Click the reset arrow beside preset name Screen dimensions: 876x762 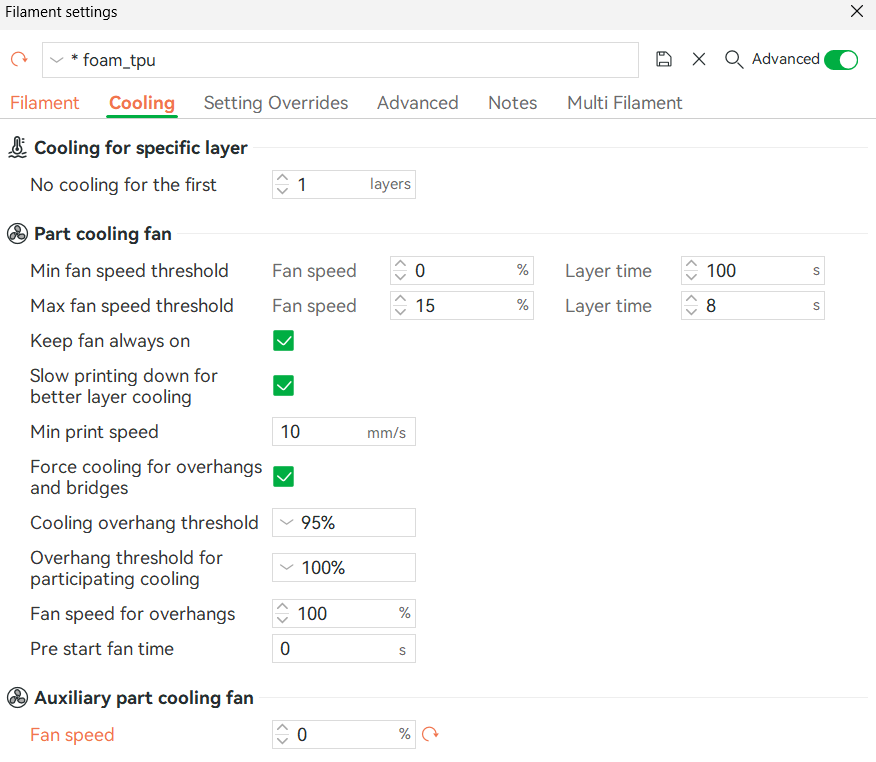pyautogui.click(x=19, y=60)
